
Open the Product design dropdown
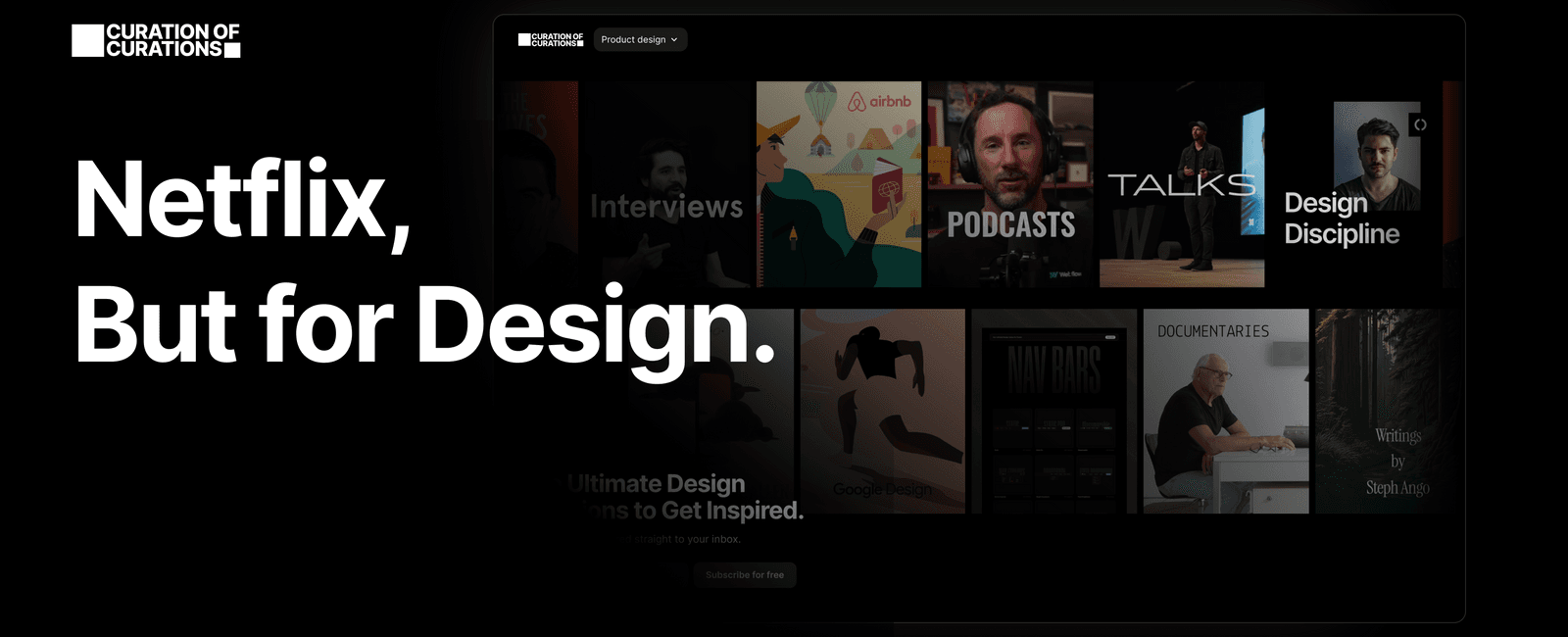pyautogui.click(x=640, y=39)
